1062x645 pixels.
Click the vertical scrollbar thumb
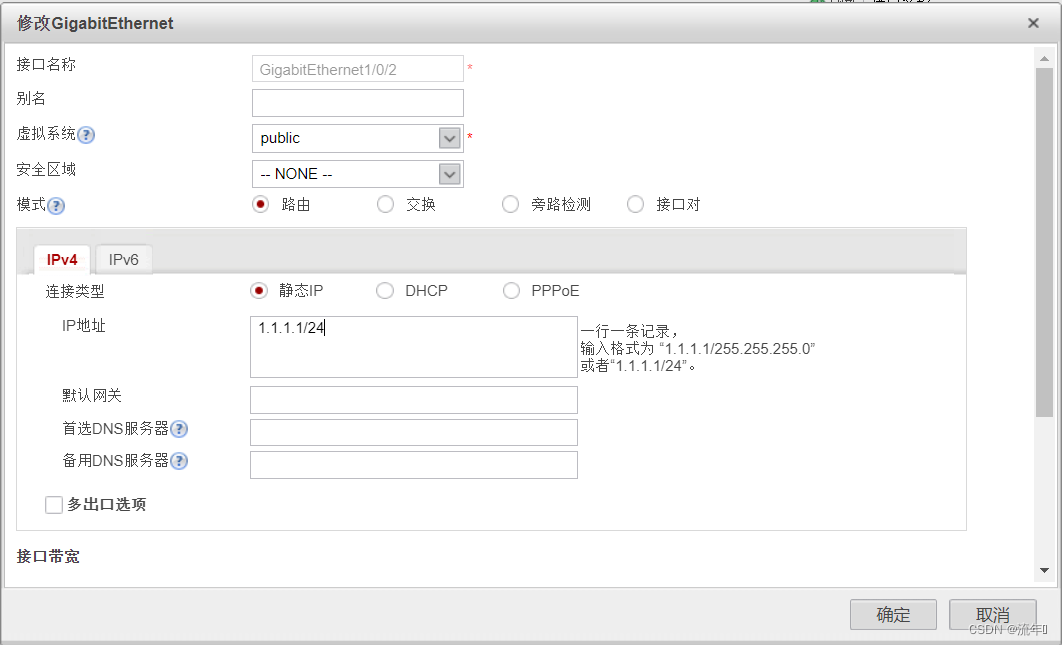(1044, 243)
